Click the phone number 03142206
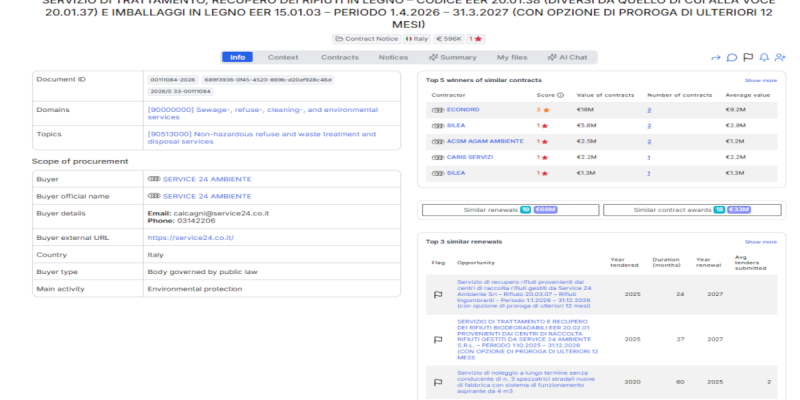Viewport: 800px width, 400px height. (x=196, y=221)
